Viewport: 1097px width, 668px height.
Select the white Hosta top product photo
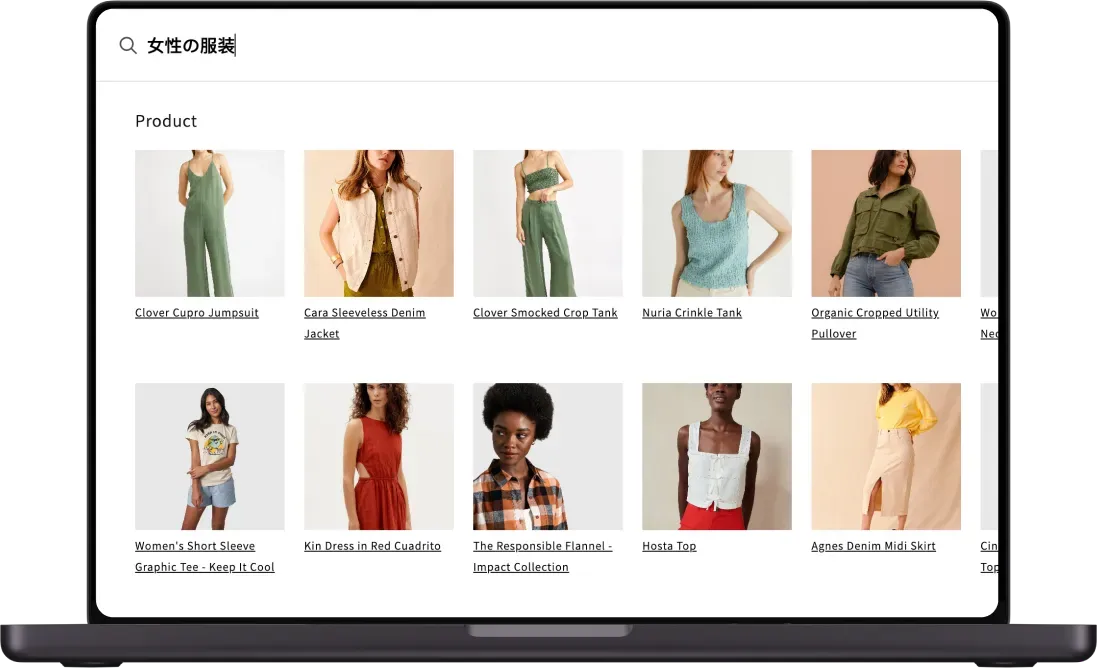click(717, 456)
